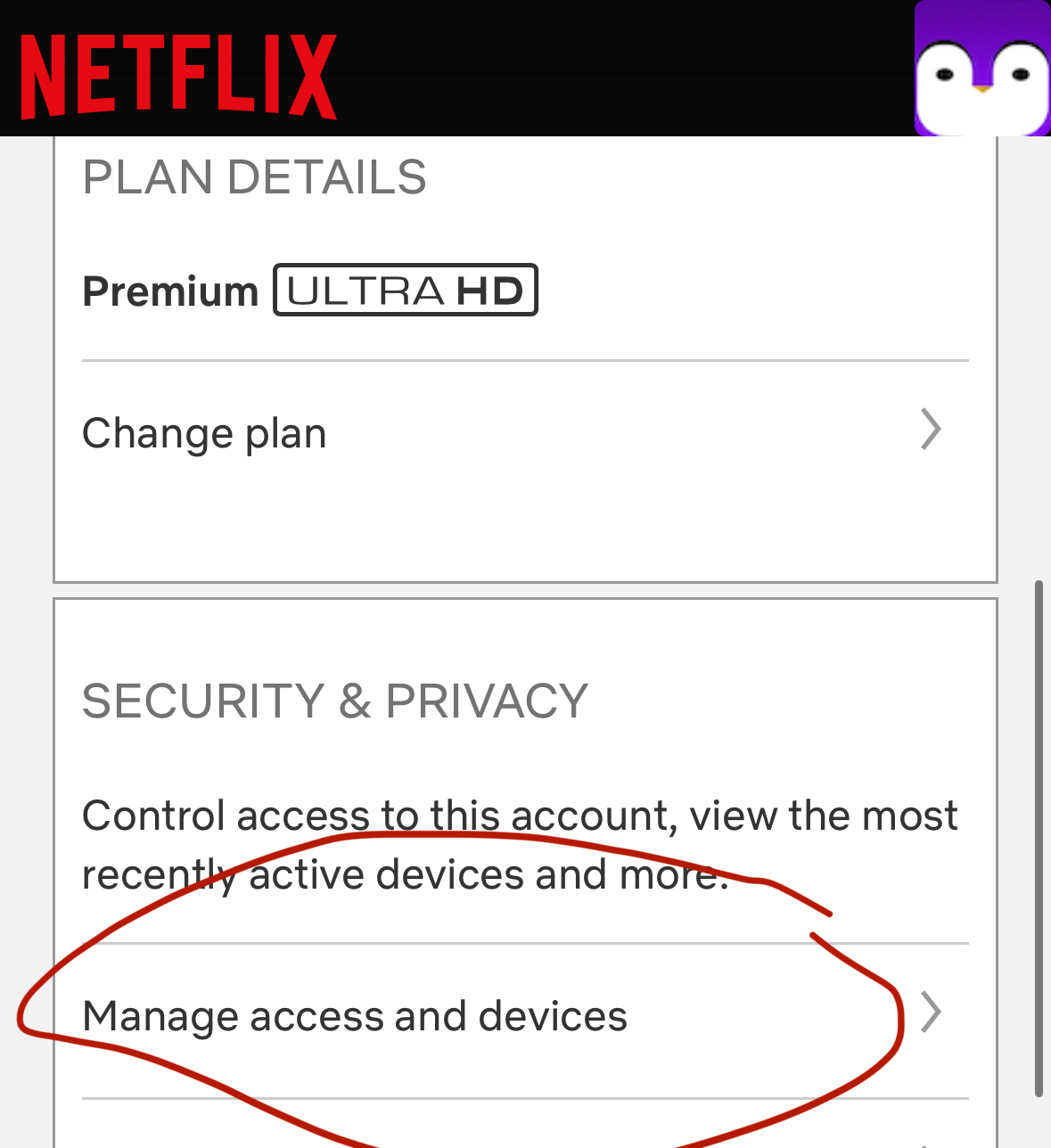Click the page's vertical scrollbar
This screenshot has width=1051, height=1148.
pyautogui.click(x=1039, y=838)
